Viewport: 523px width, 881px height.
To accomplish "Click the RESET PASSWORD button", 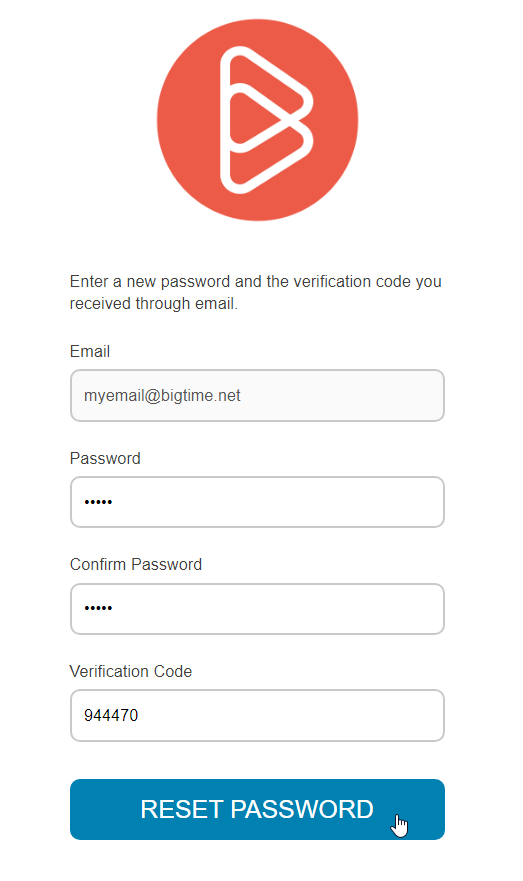I will coord(257,810).
